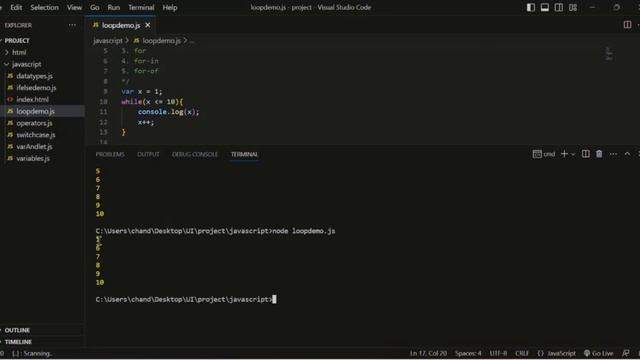Split terminal icon in panel
640x360 pixels.
585,154
